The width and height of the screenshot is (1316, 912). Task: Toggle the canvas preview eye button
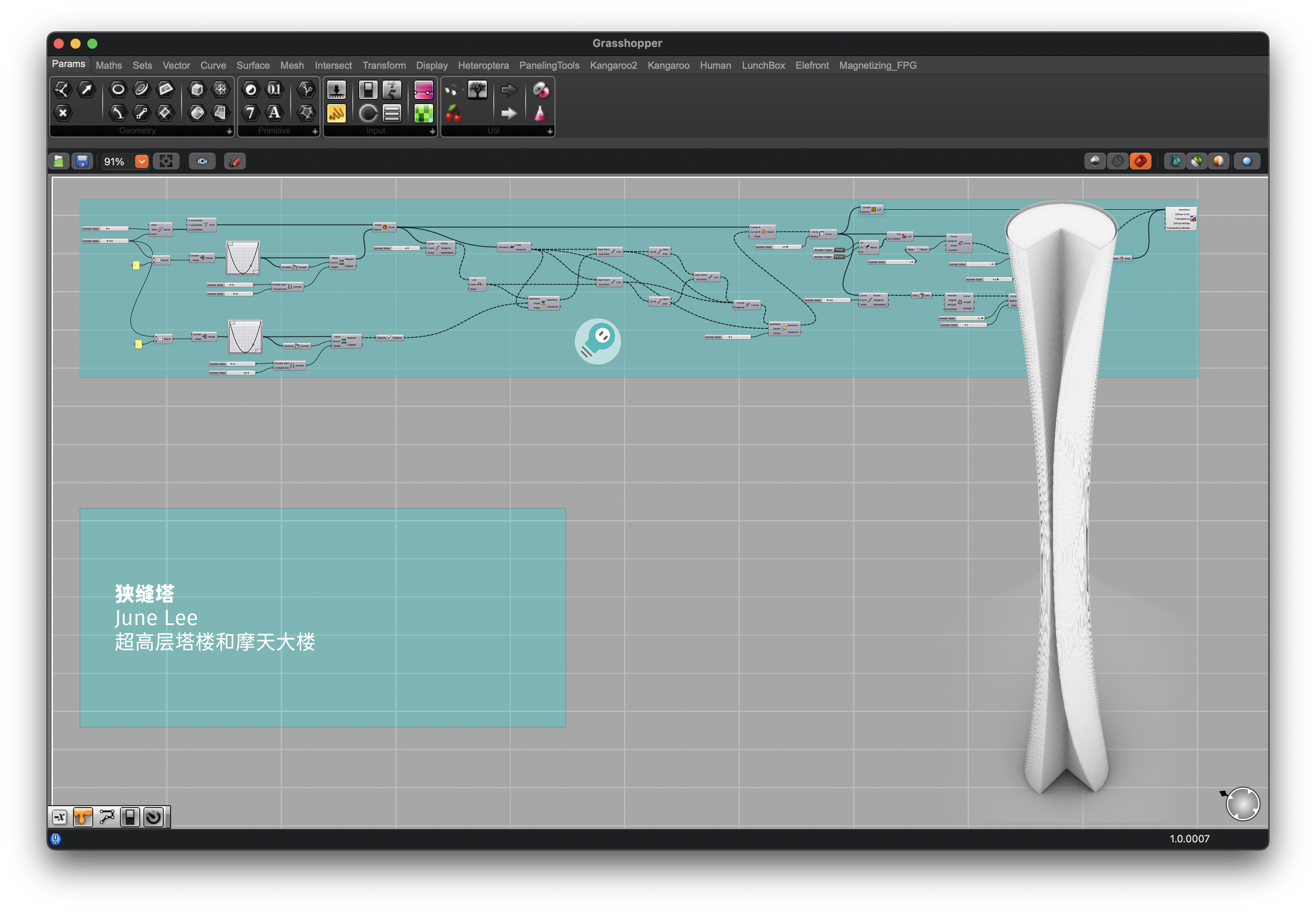click(202, 162)
